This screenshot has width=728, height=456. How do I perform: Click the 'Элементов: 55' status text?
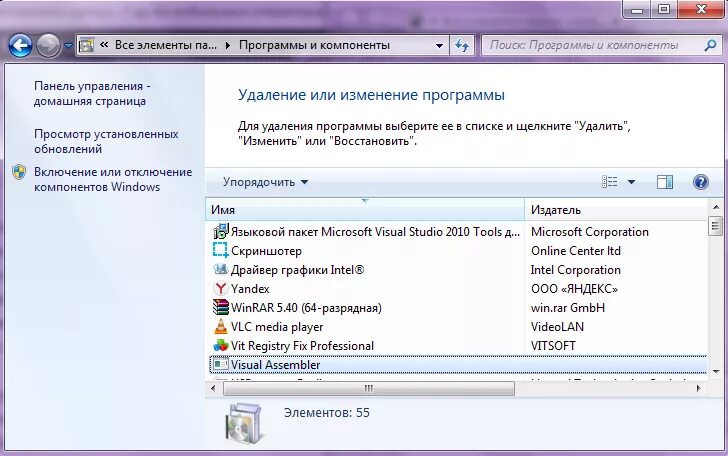click(326, 412)
